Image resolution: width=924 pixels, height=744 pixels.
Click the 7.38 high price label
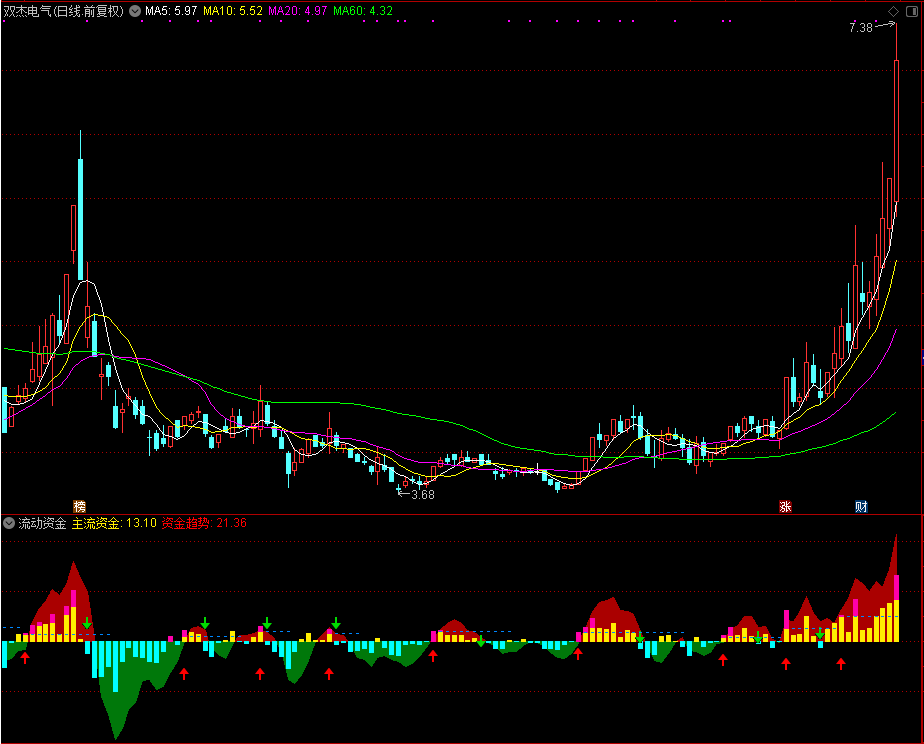pos(860,28)
